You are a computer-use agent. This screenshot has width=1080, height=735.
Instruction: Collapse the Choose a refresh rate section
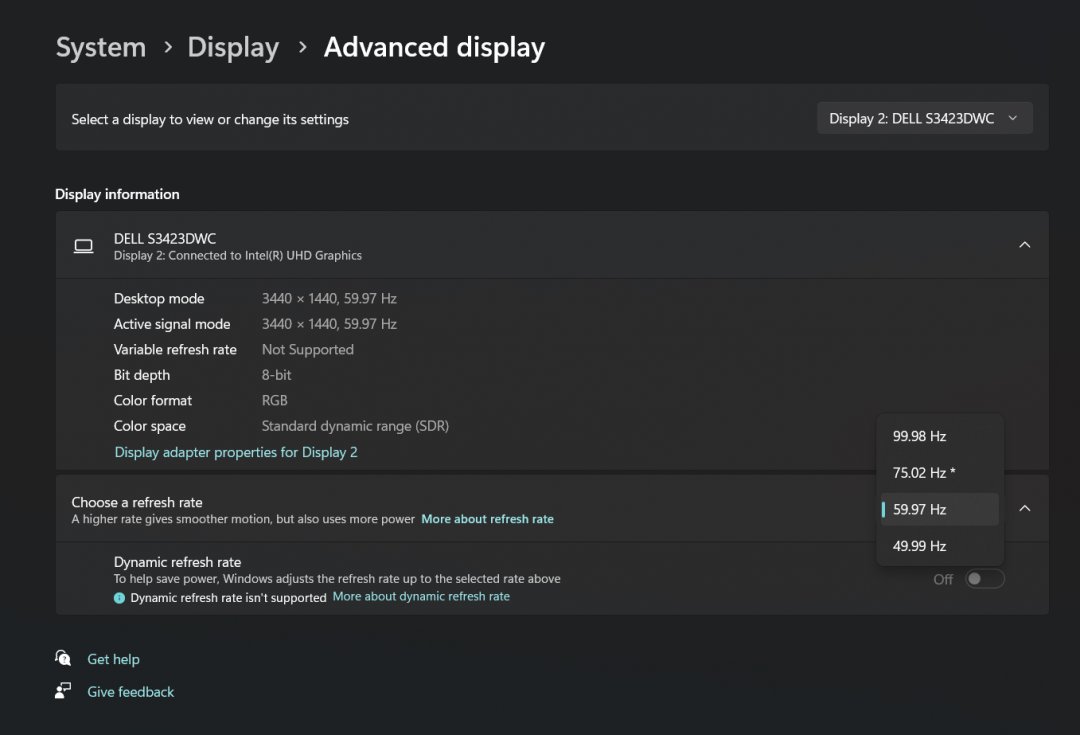(x=1025, y=508)
